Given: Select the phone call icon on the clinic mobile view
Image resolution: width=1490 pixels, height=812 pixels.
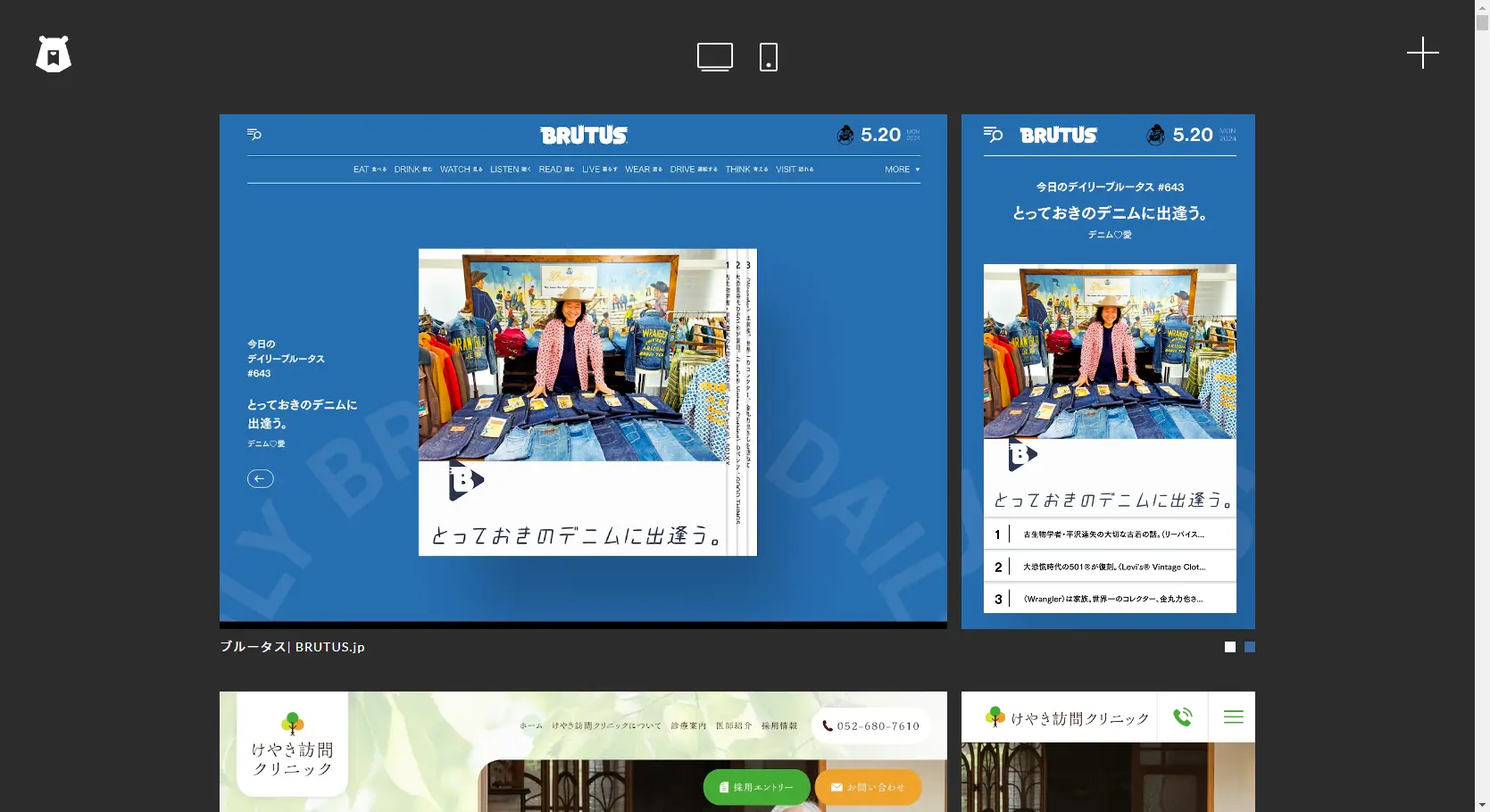Looking at the screenshot, I should pos(1182,717).
